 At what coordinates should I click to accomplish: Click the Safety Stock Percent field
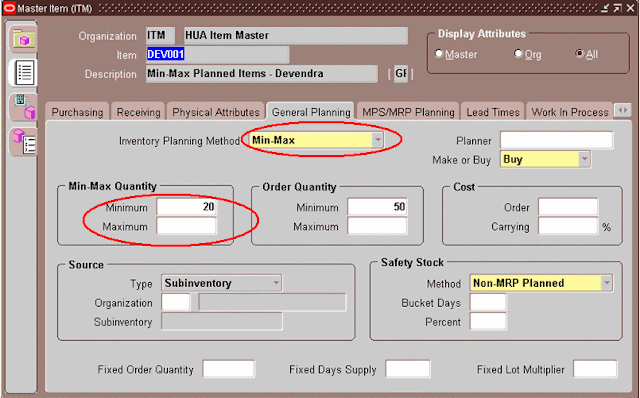[488, 322]
